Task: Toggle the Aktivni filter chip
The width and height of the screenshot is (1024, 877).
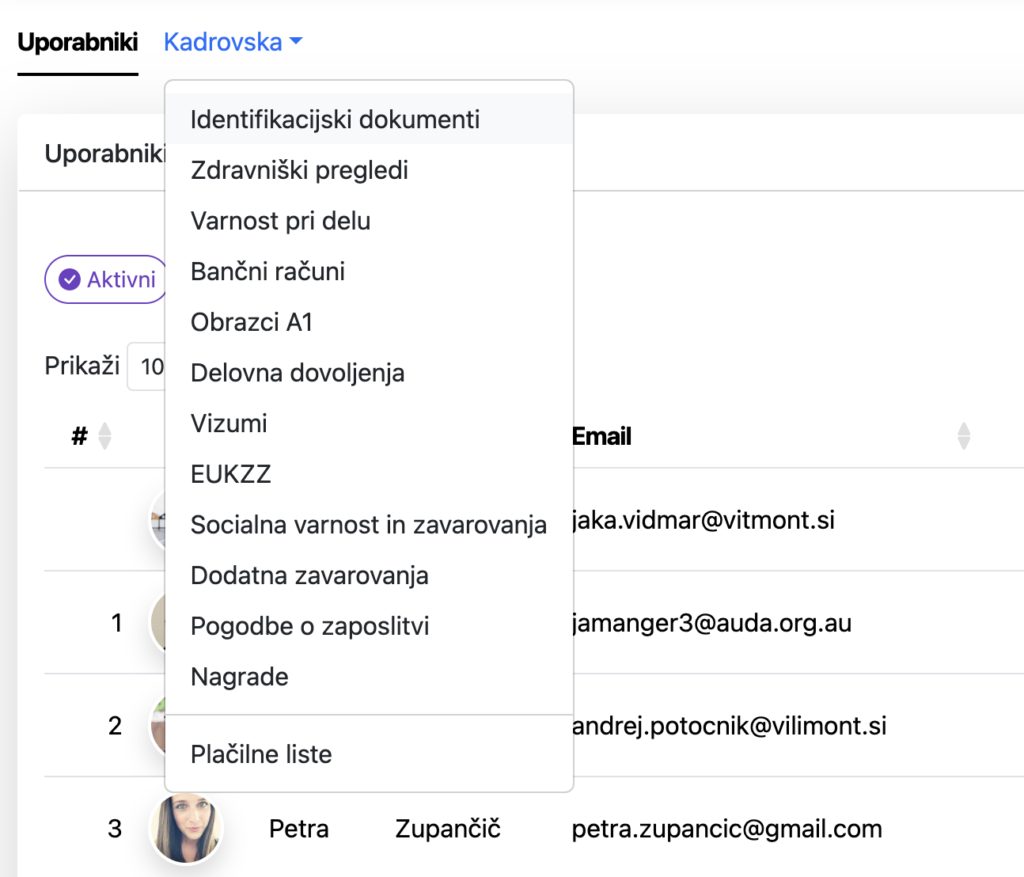Action: (107, 280)
